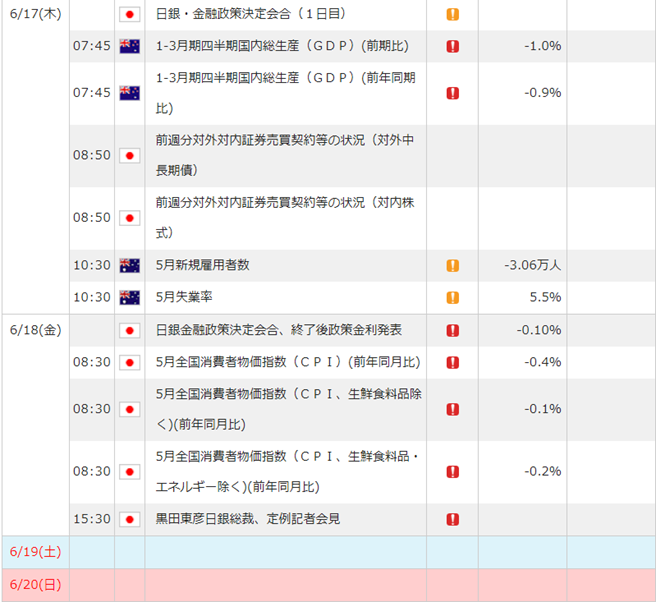656x602 pixels.
Task: Click the -0.4% previous value
Action: [x=543, y=362]
